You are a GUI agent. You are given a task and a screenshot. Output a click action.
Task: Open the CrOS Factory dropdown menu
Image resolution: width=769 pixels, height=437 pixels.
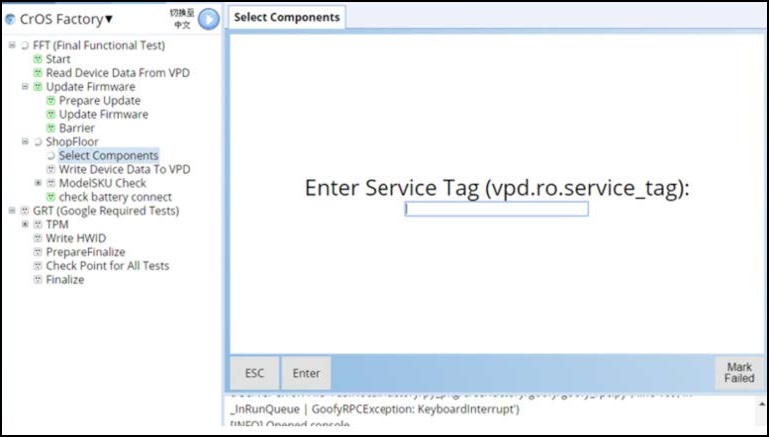pyautogui.click(x=109, y=19)
